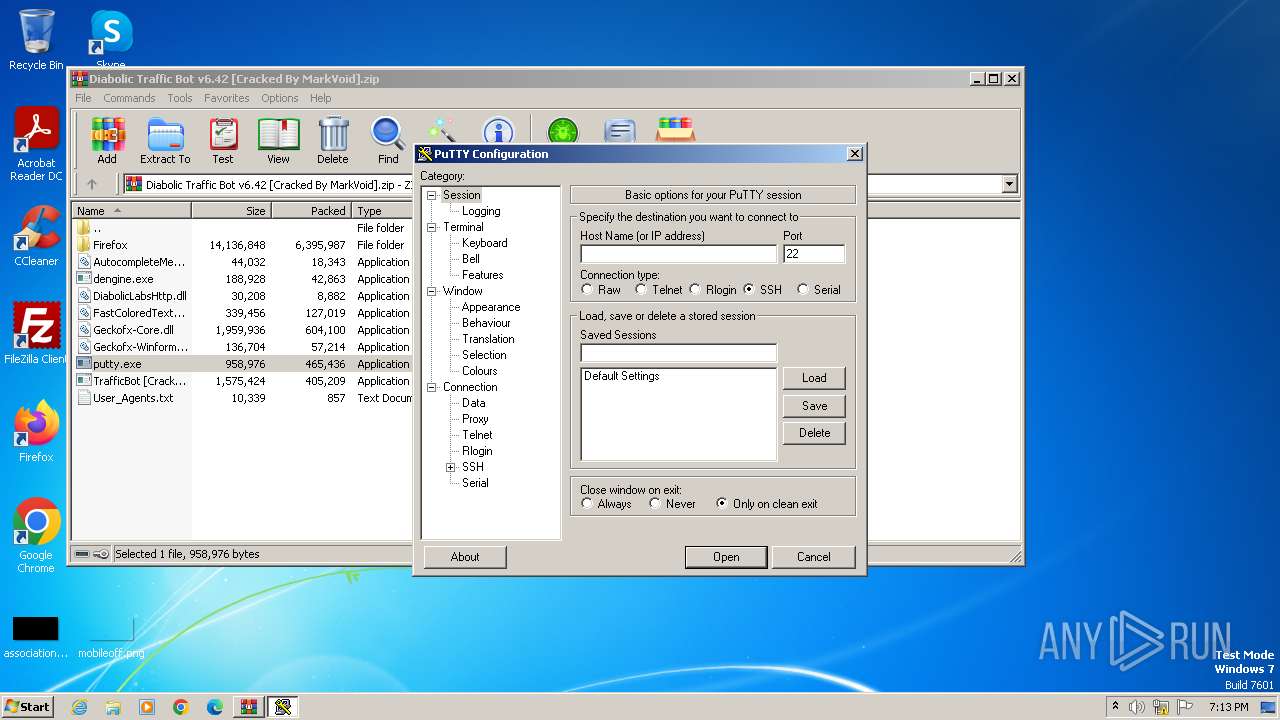Click the SFX books toolbar icon
Screen dimensions: 1280x720
point(676,130)
